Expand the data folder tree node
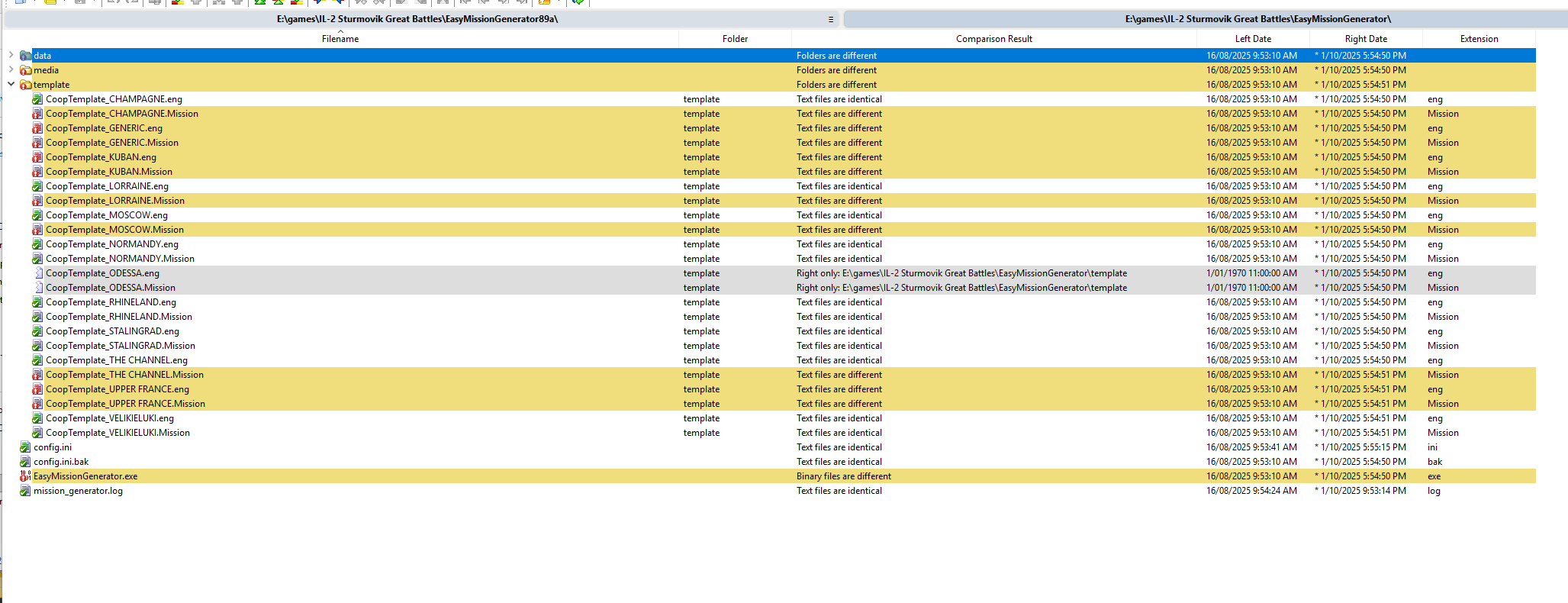The width and height of the screenshot is (1568, 603). point(11,55)
